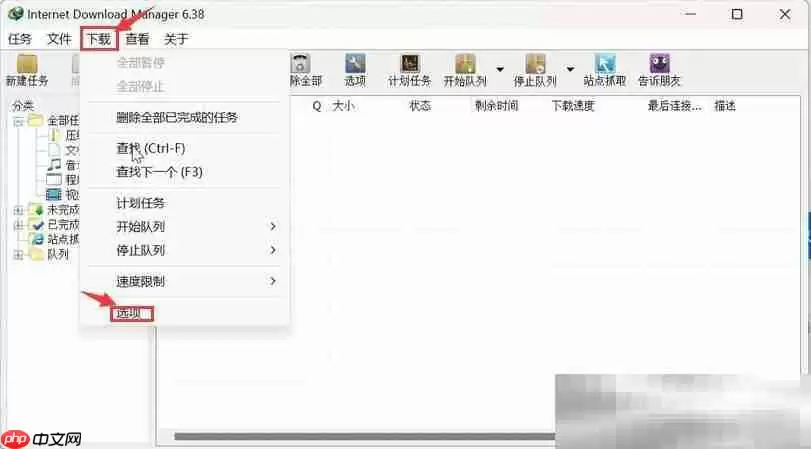Screen dimensions: 811x449
Task: Expand the 未完成 tree node
Action: point(19,211)
